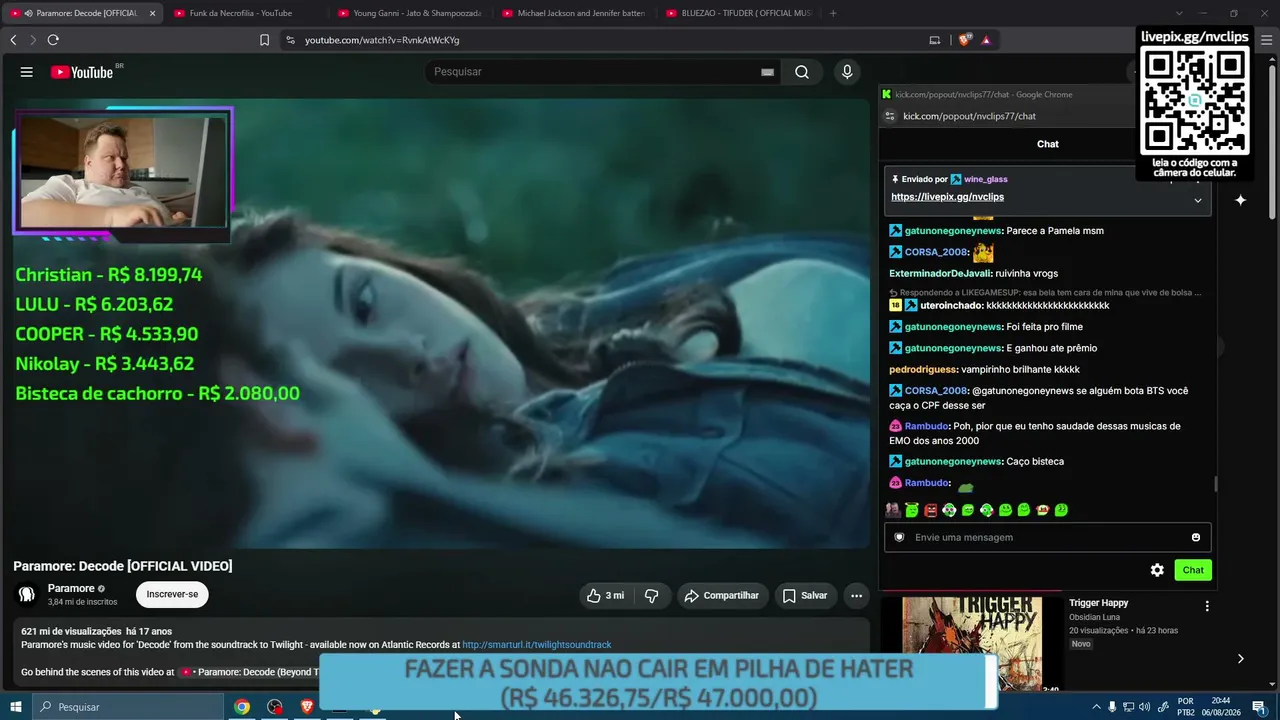This screenshot has width=1280, height=720.
Task: Open Kick chat settings gear
Action: point(1157,570)
